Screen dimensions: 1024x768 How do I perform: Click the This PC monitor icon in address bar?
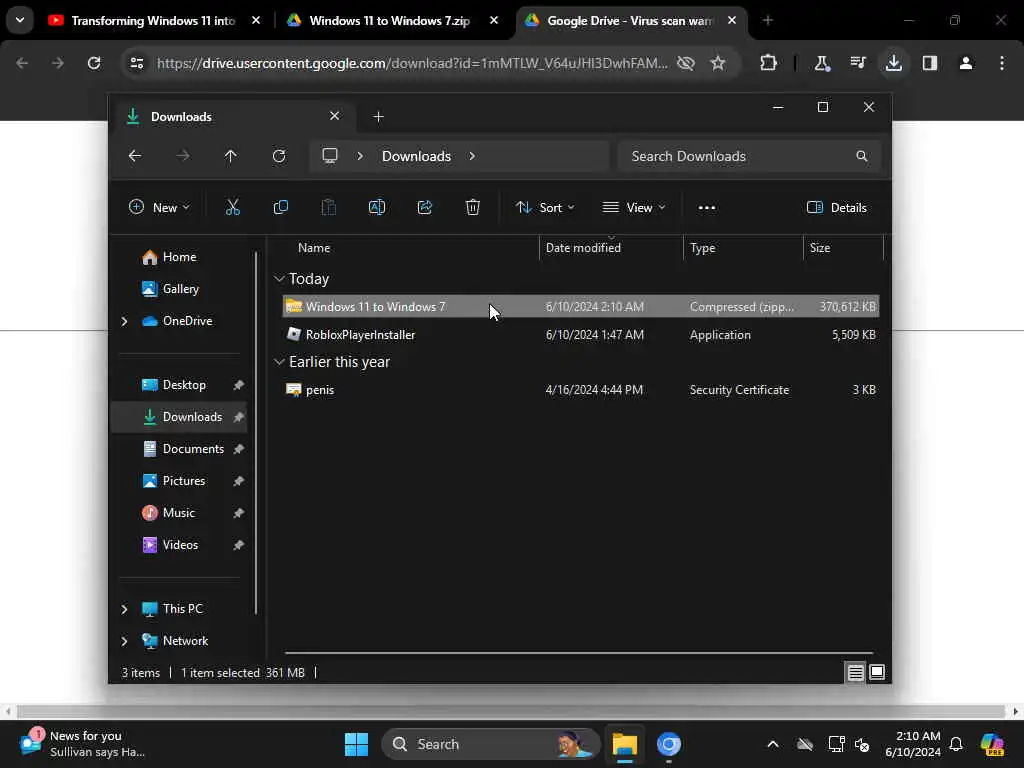(330, 156)
